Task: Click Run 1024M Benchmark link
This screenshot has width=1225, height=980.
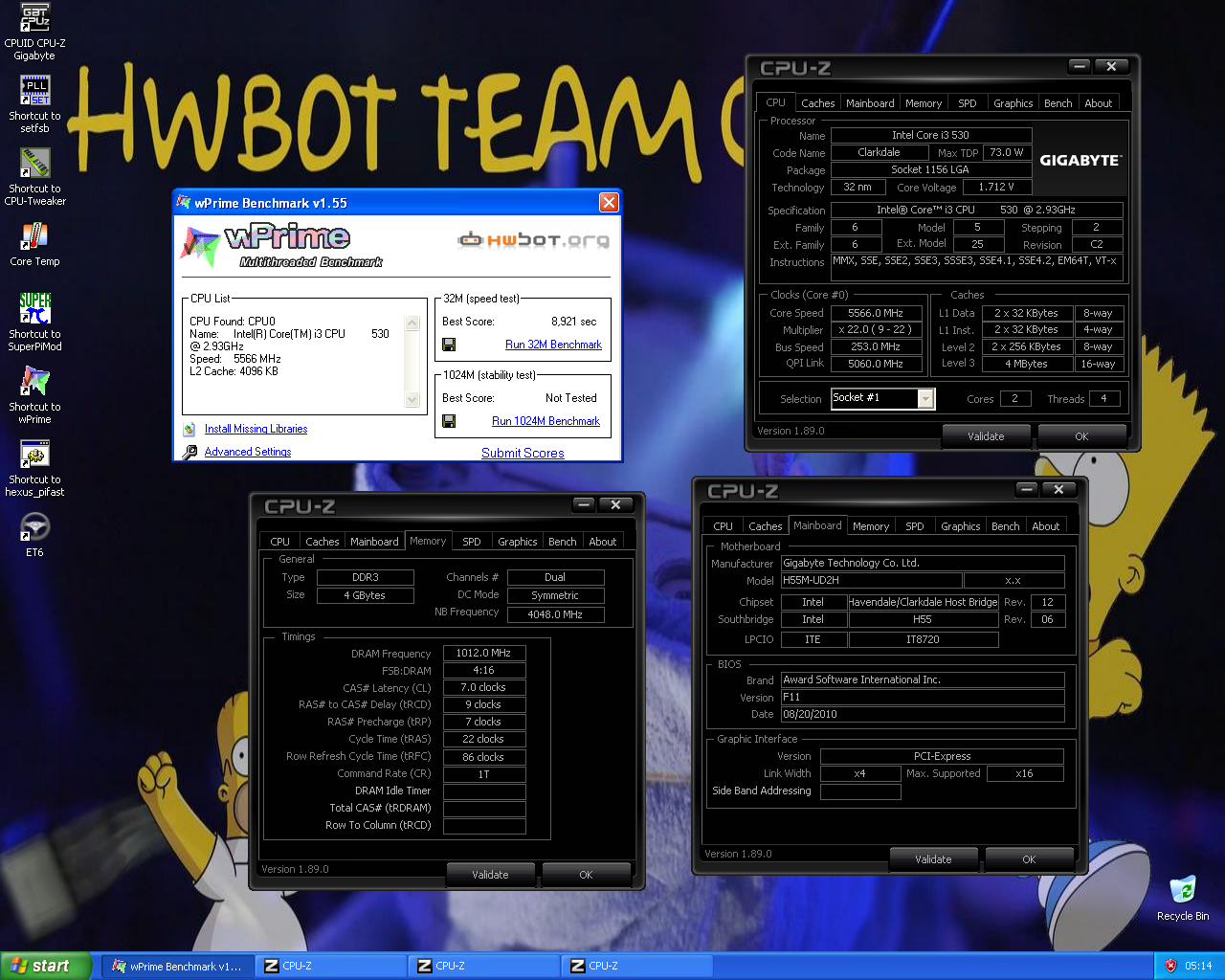Action: (x=546, y=421)
